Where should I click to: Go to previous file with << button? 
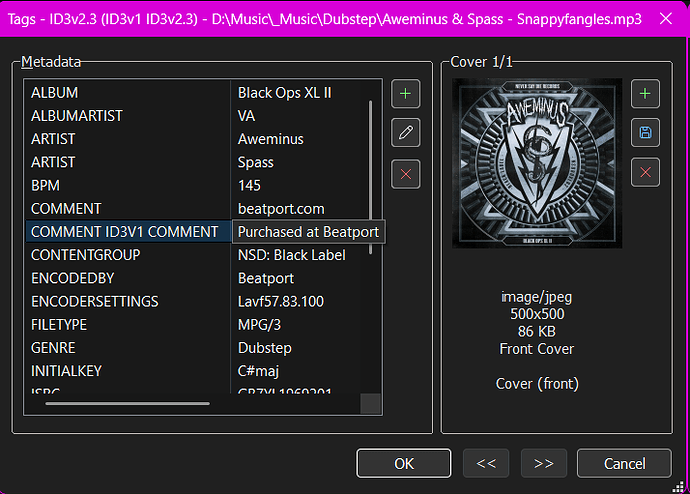[x=486, y=463]
